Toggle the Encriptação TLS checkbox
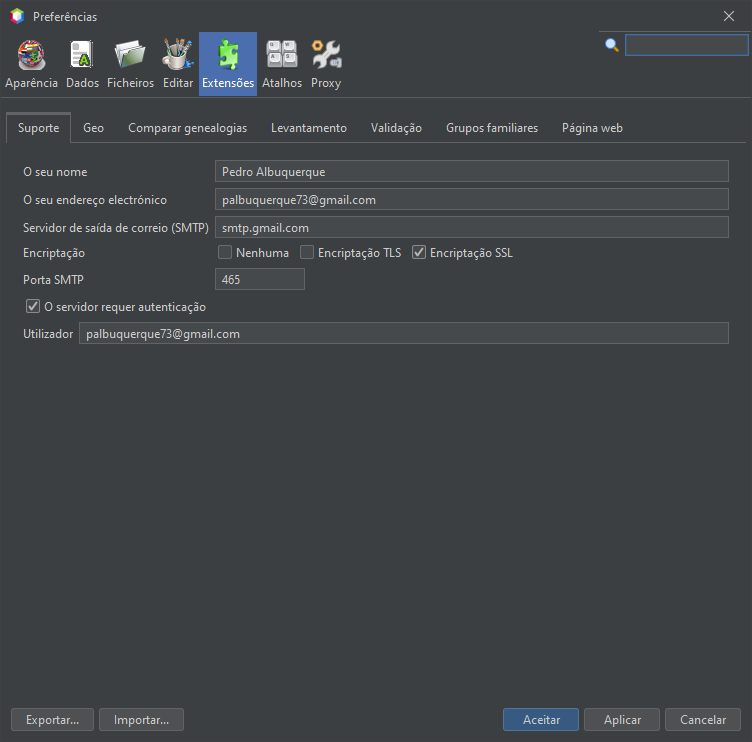This screenshot has height=742, width=752. click(308, 253)
